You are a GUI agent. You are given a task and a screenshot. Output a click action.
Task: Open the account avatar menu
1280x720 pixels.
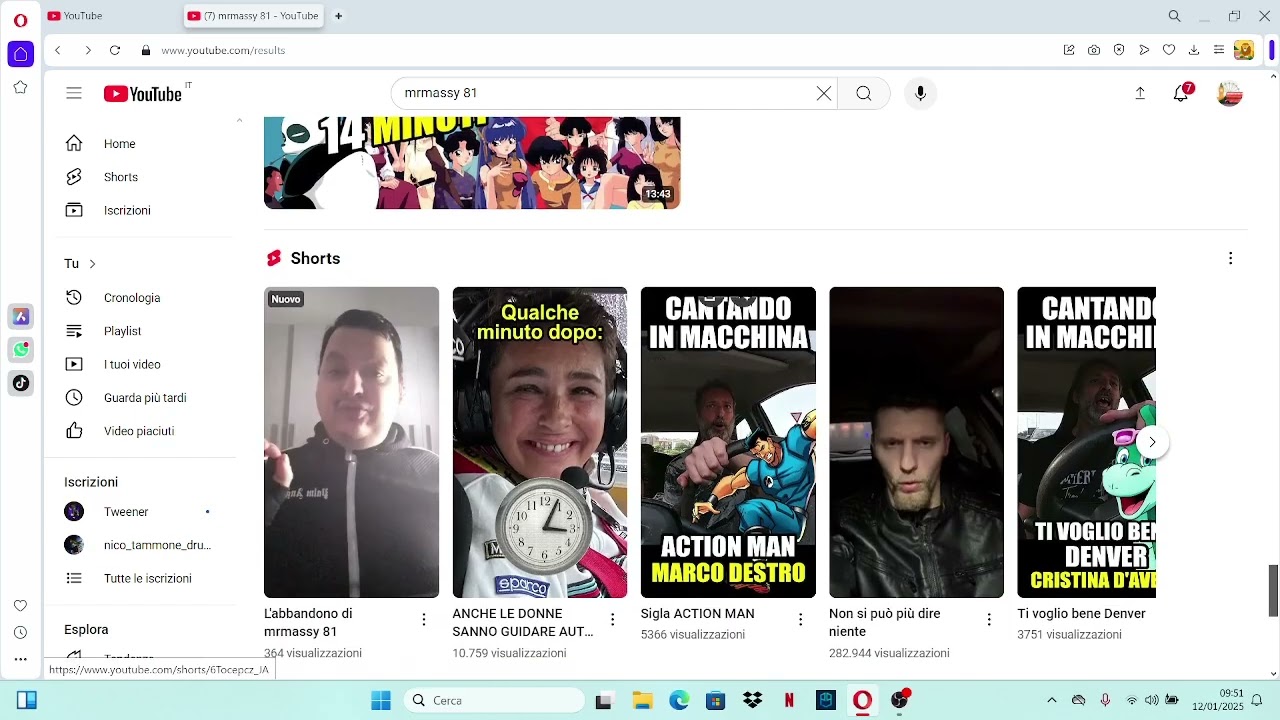tap(1230, 93)
